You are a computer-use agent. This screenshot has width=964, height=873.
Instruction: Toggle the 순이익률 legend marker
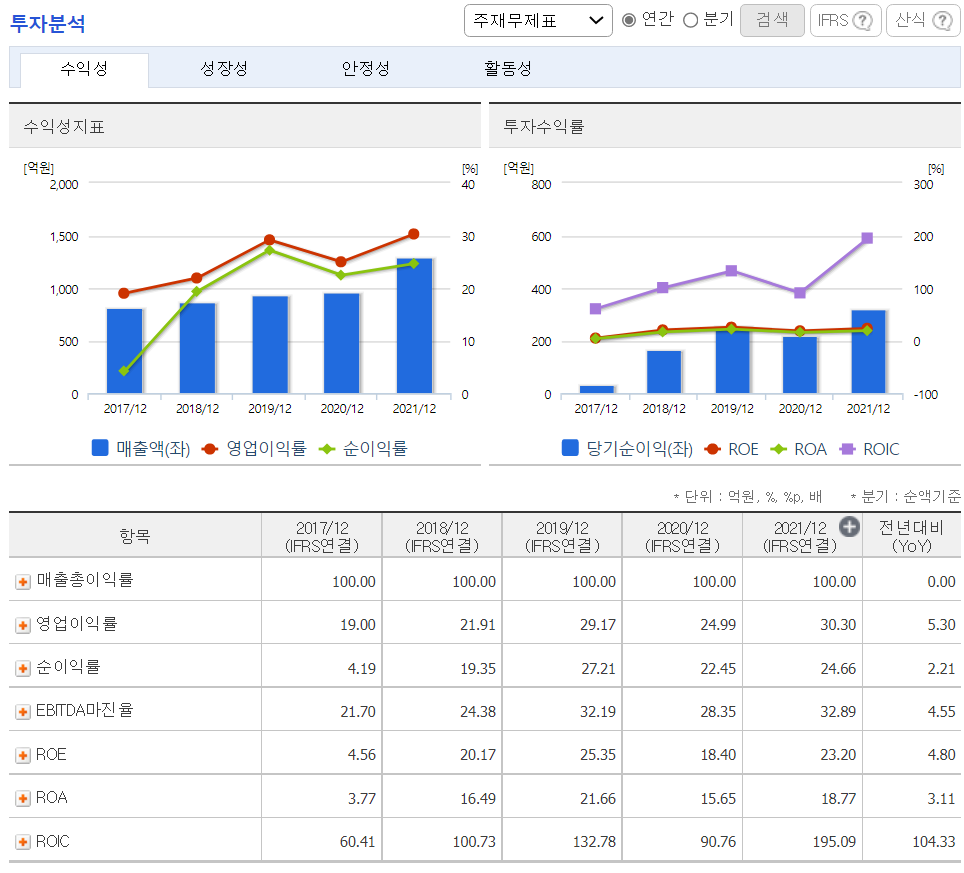[327, 449]
